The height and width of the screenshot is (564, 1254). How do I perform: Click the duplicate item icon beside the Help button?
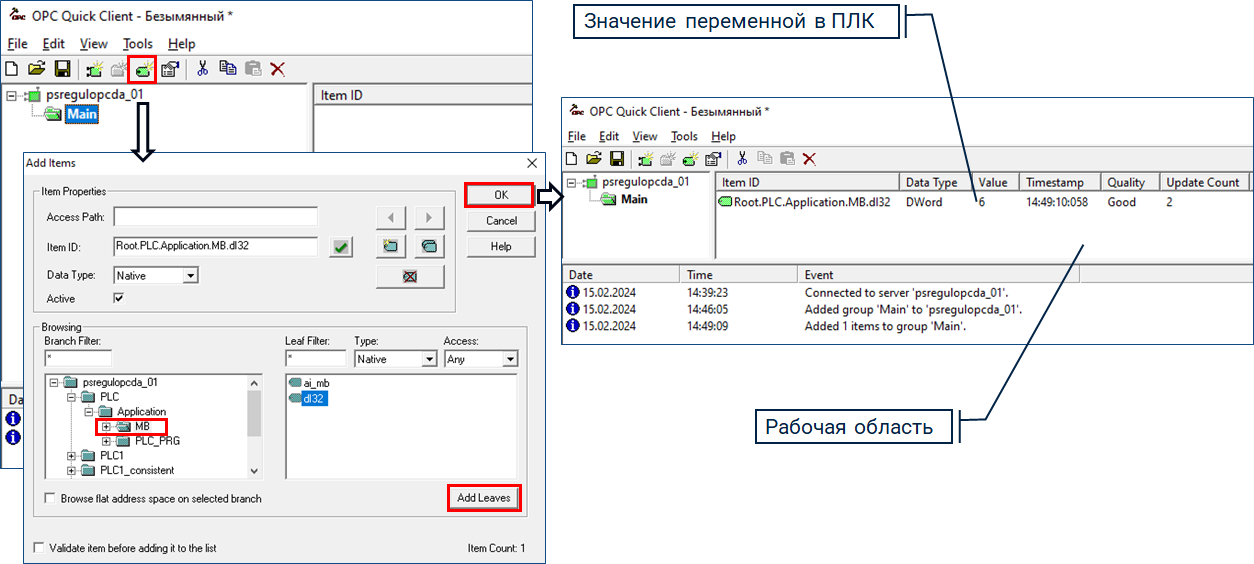coord(429,246)
